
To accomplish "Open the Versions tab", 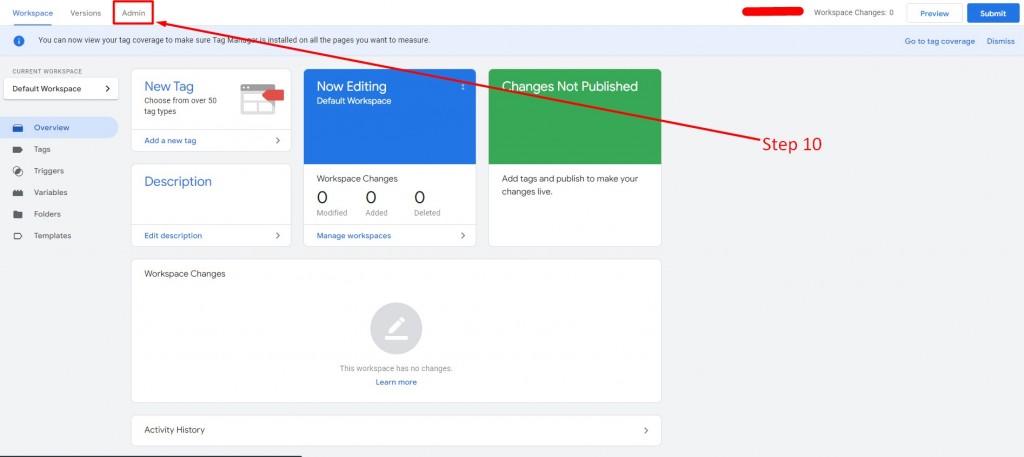I will (86, 13).
